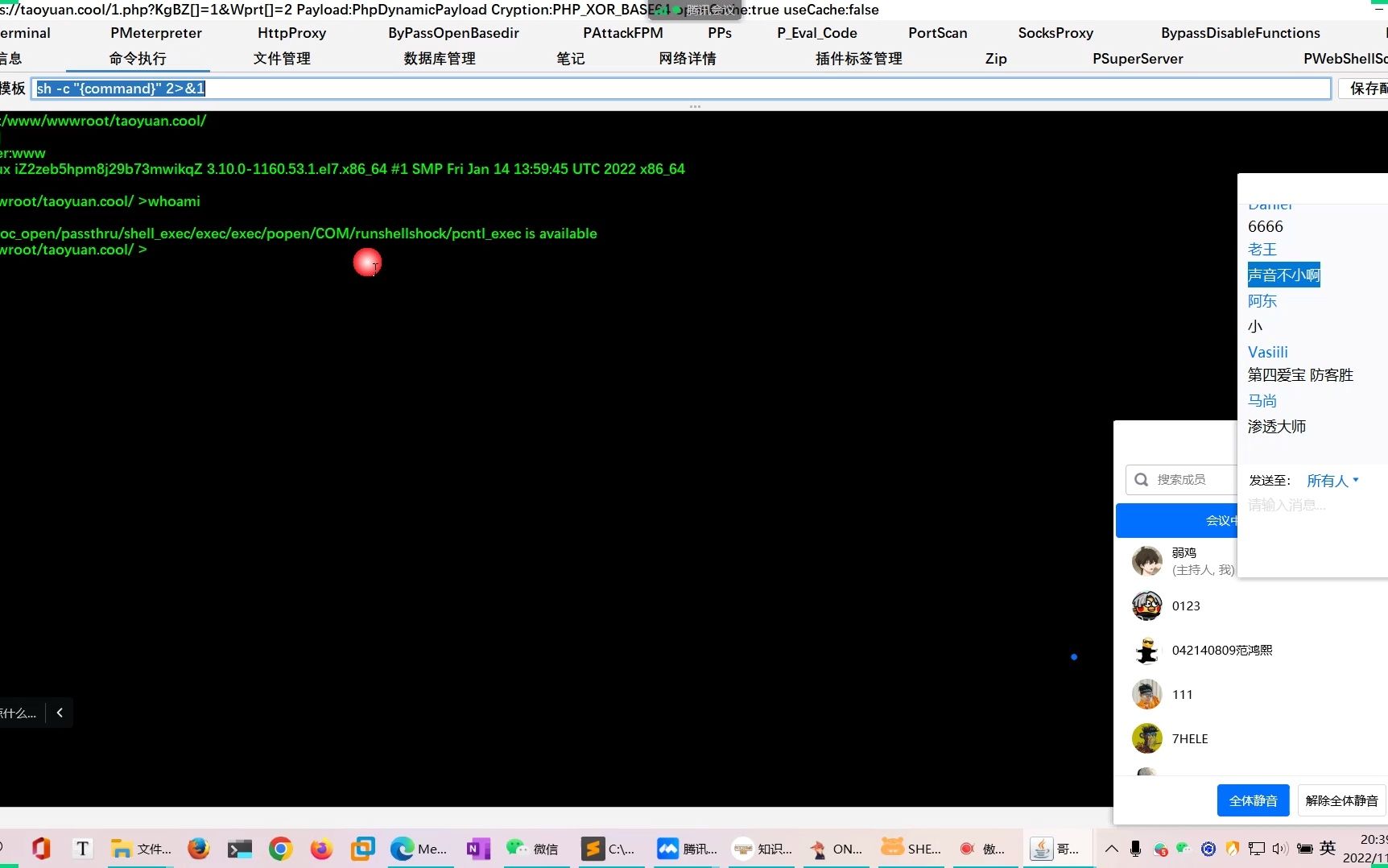The height and width of the screenshot is (868, 1388).
Task: Open the ByPassOpenBasedir plugin tab
Action: [x=453, y=33]
